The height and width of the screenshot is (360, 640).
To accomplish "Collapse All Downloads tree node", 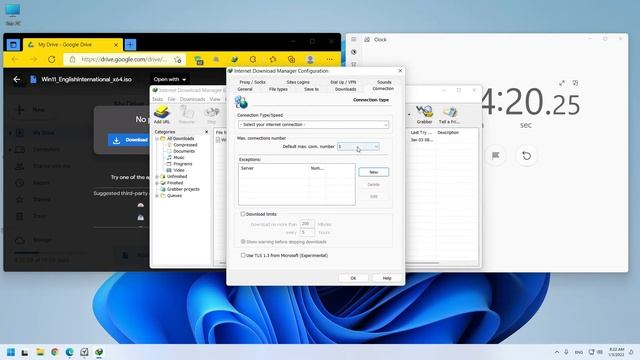I will point(157,139).
